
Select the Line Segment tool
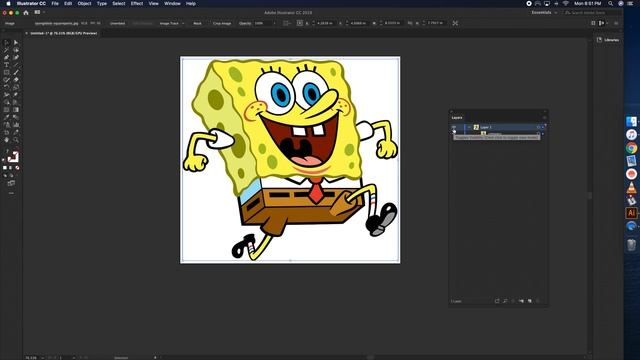16,64
